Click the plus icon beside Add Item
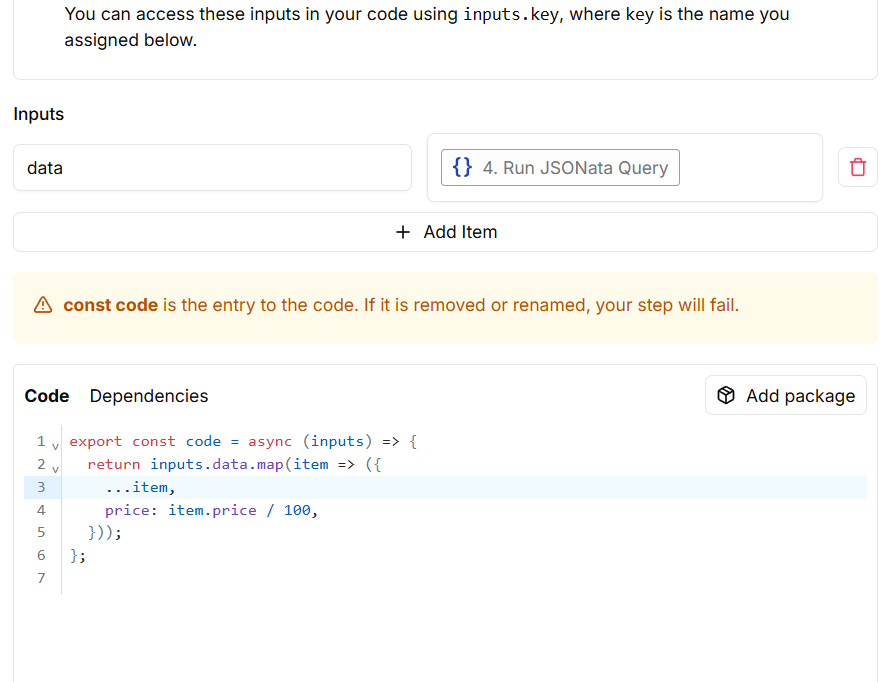The image size is (882, 682). click(403, 232)
